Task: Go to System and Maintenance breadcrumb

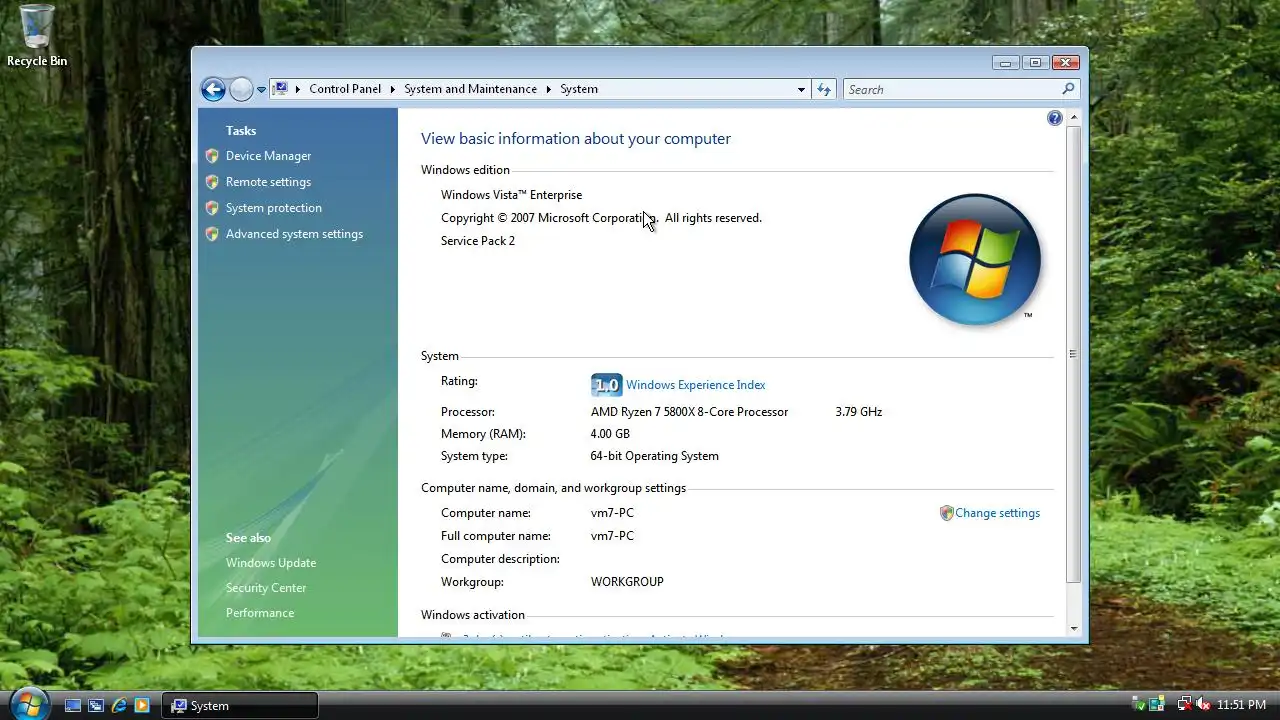Action: pyautogui.click(x=470, y=89)
